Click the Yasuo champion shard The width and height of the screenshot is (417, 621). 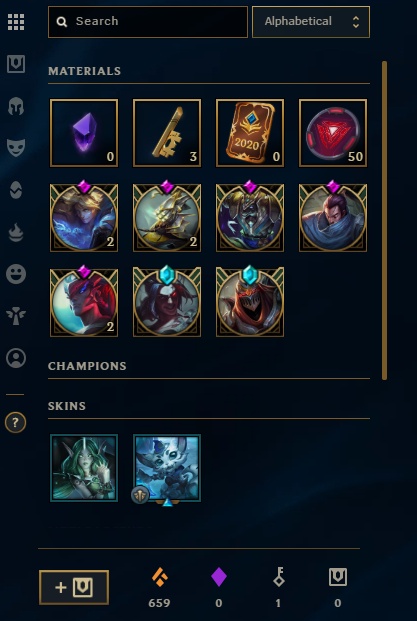click(333, 217)
